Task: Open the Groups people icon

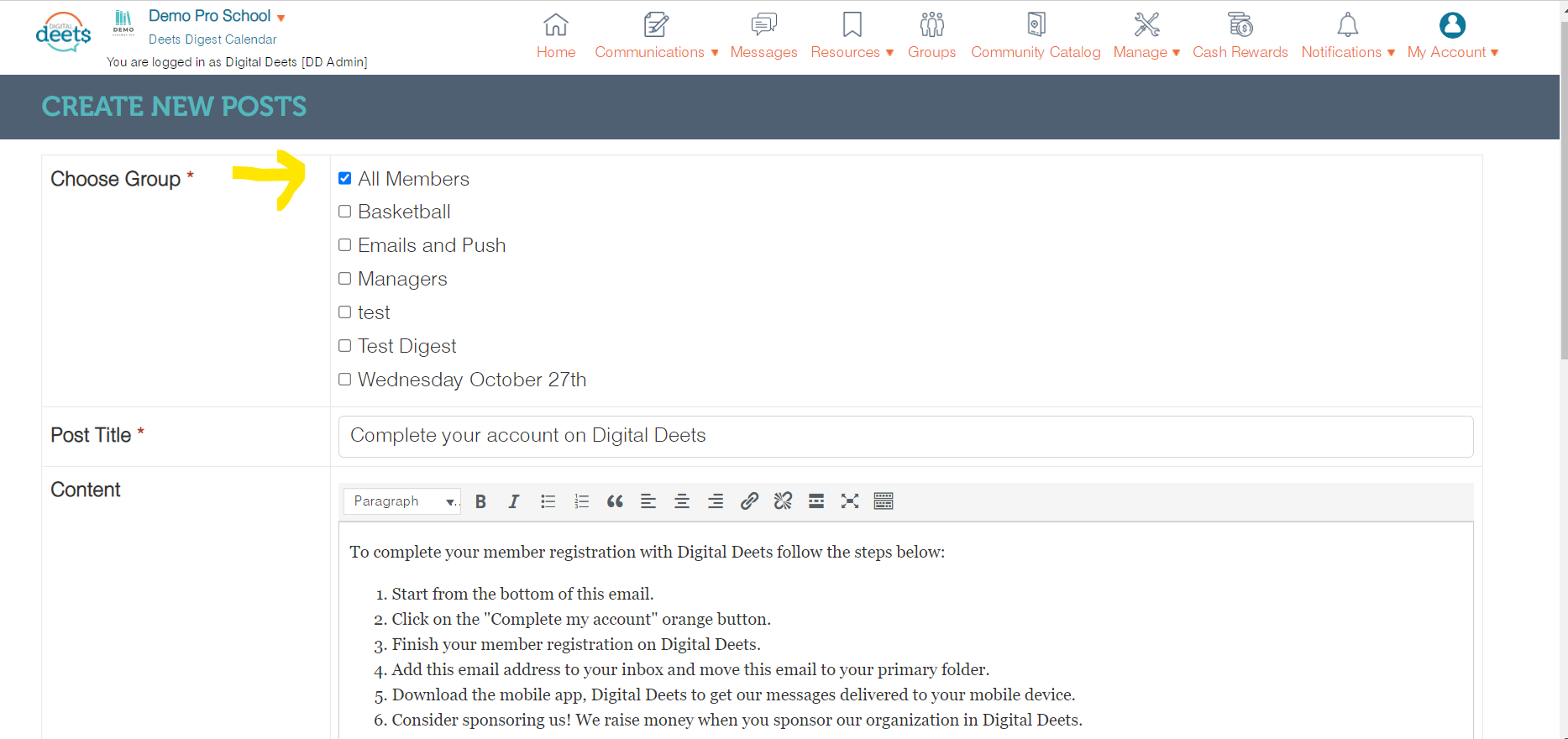Action: pyautogui.click(x=931, y=24)
